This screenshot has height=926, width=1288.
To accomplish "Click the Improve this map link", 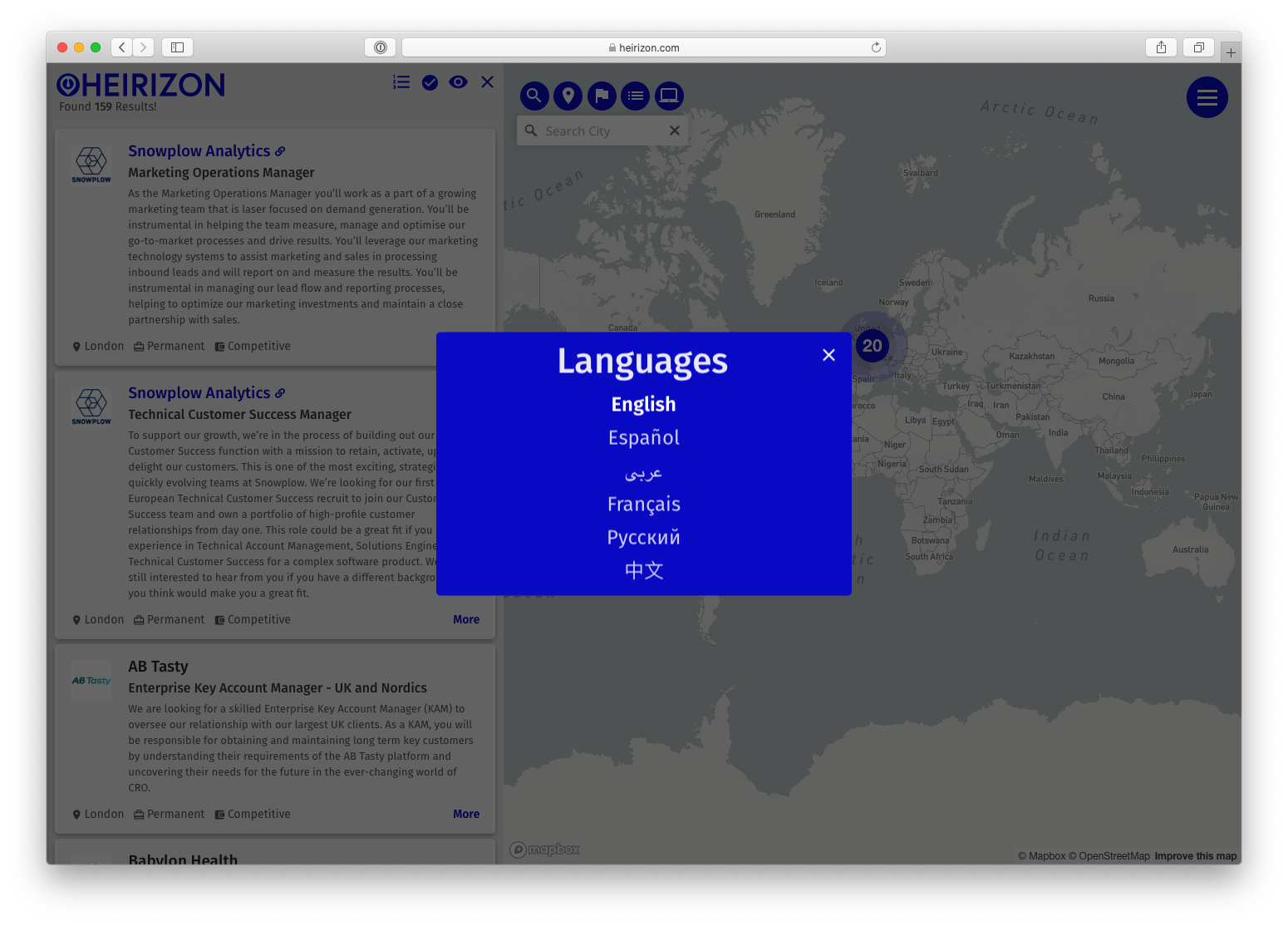I will pyautogui.click(x=1196, y=856).
